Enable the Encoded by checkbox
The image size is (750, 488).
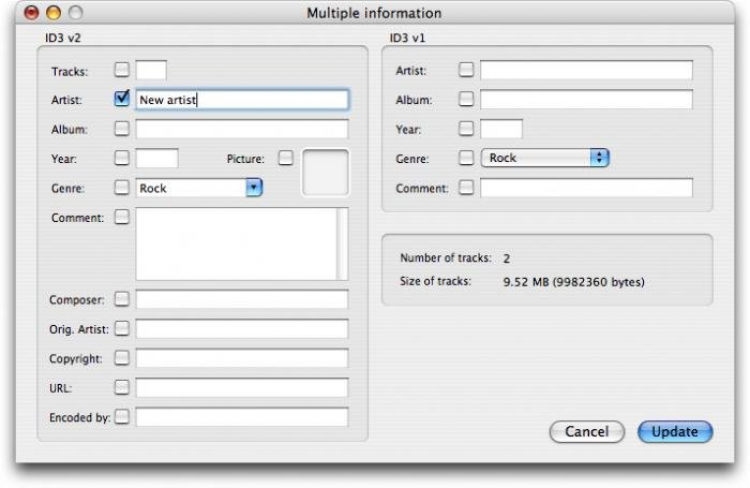[x=122, y=417]
